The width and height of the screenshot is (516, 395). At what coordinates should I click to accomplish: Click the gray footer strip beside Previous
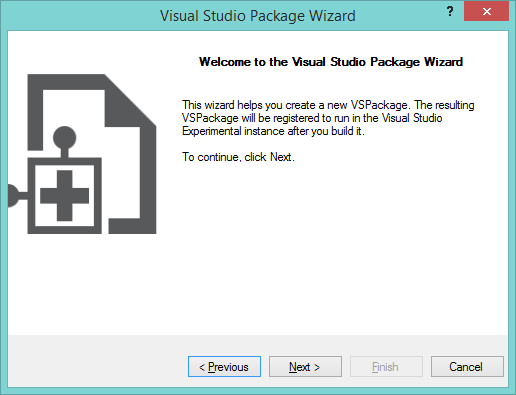coord(97,362)
